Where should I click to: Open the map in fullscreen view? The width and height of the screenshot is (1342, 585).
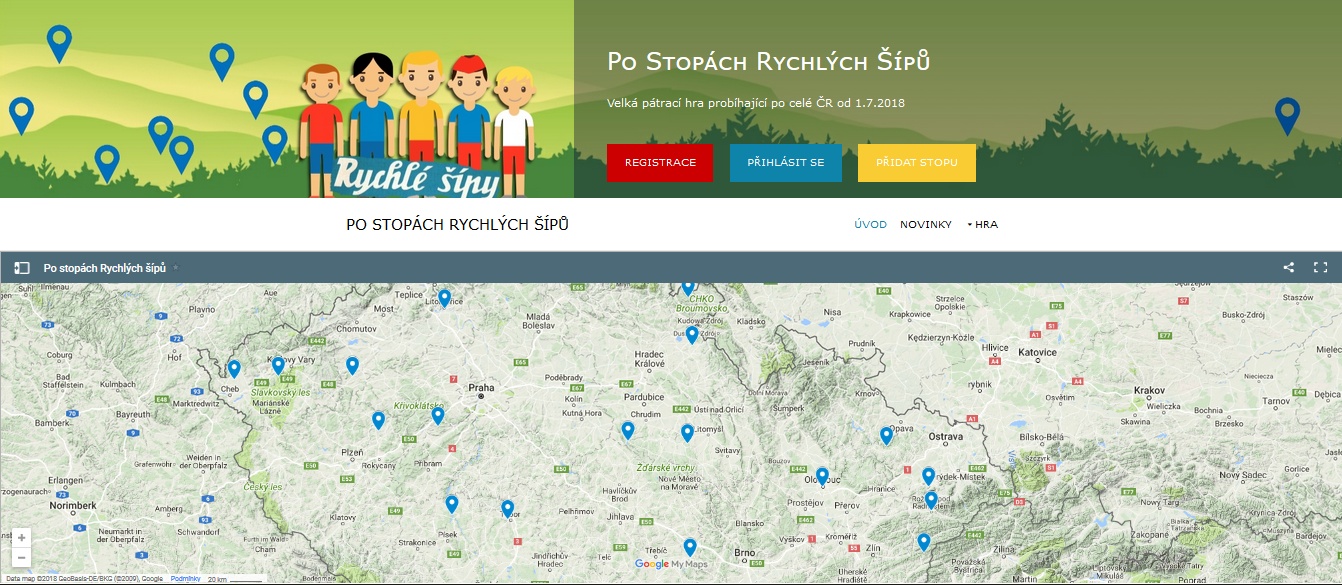click(x=1320, y=268)
